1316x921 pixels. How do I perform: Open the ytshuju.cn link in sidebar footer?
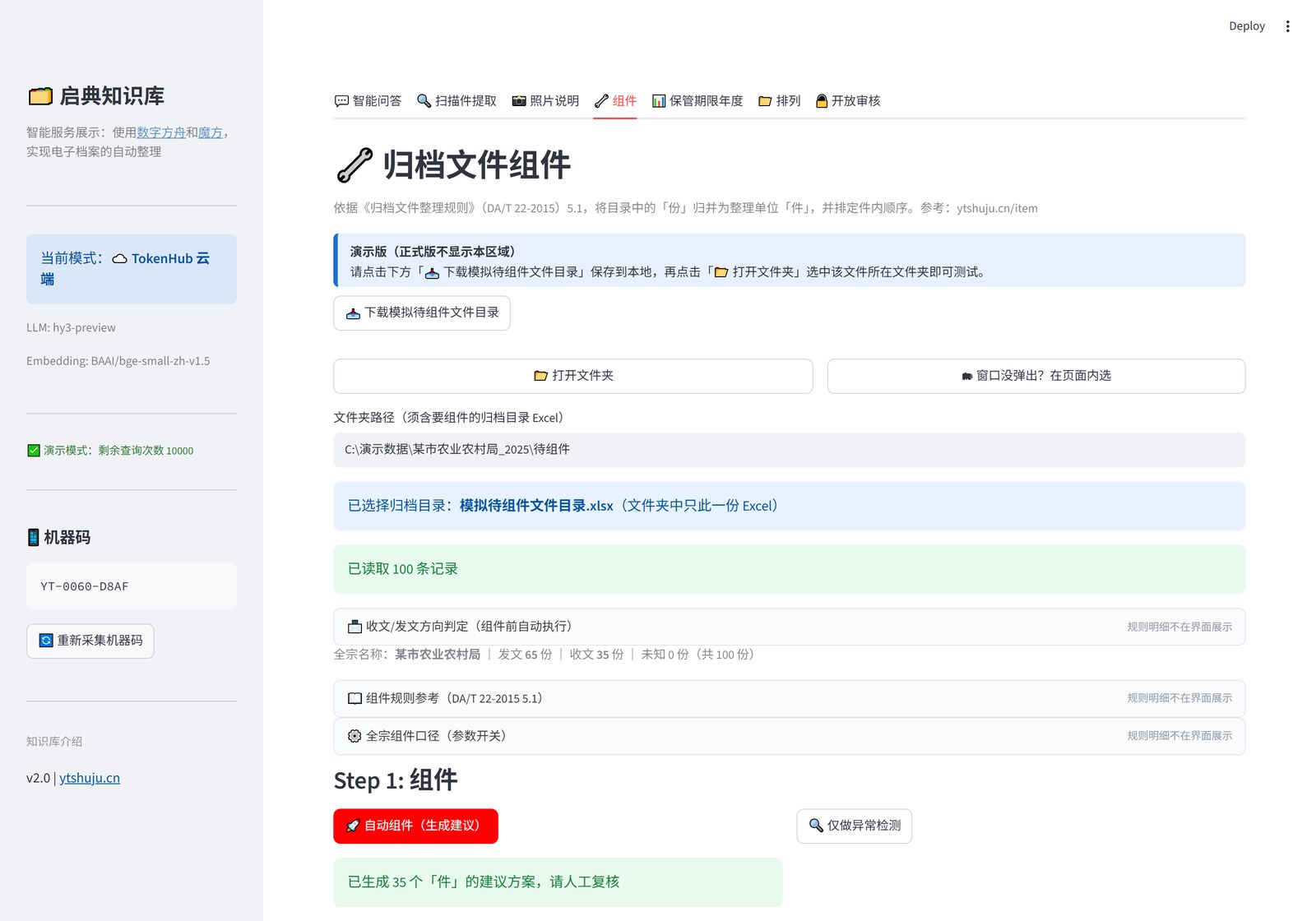coord(90,778)
